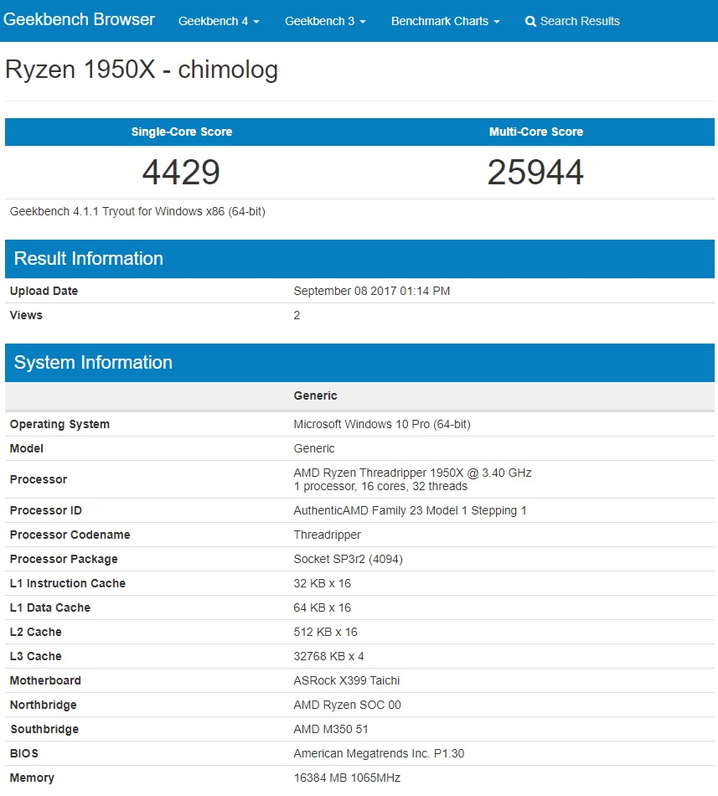
Task: Click the Views count value 2
Action: (x=297, y=315)
